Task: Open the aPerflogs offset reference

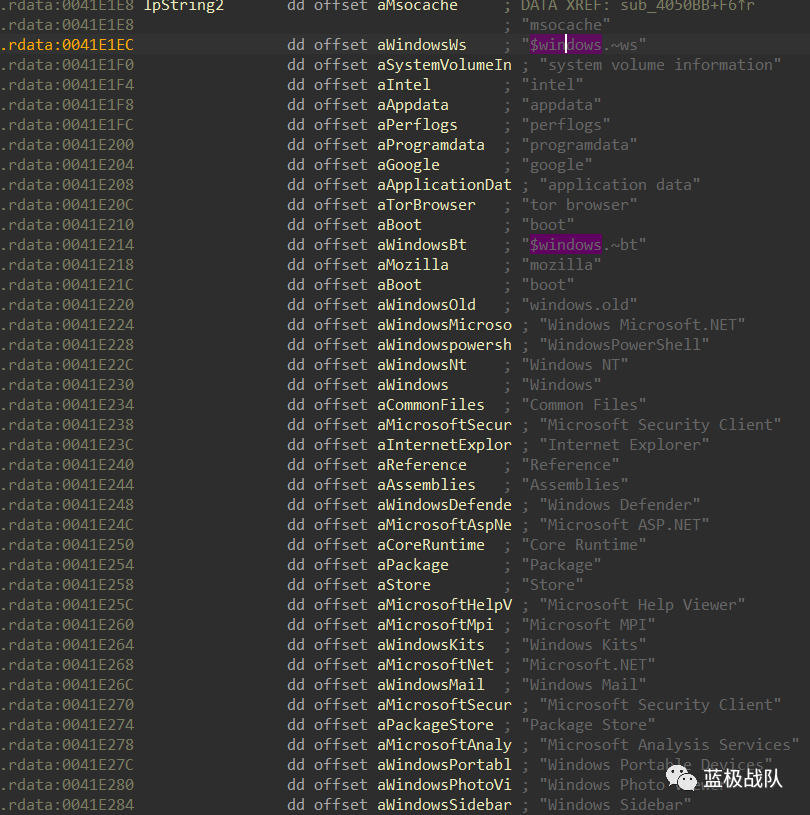Action: point(417,125)
